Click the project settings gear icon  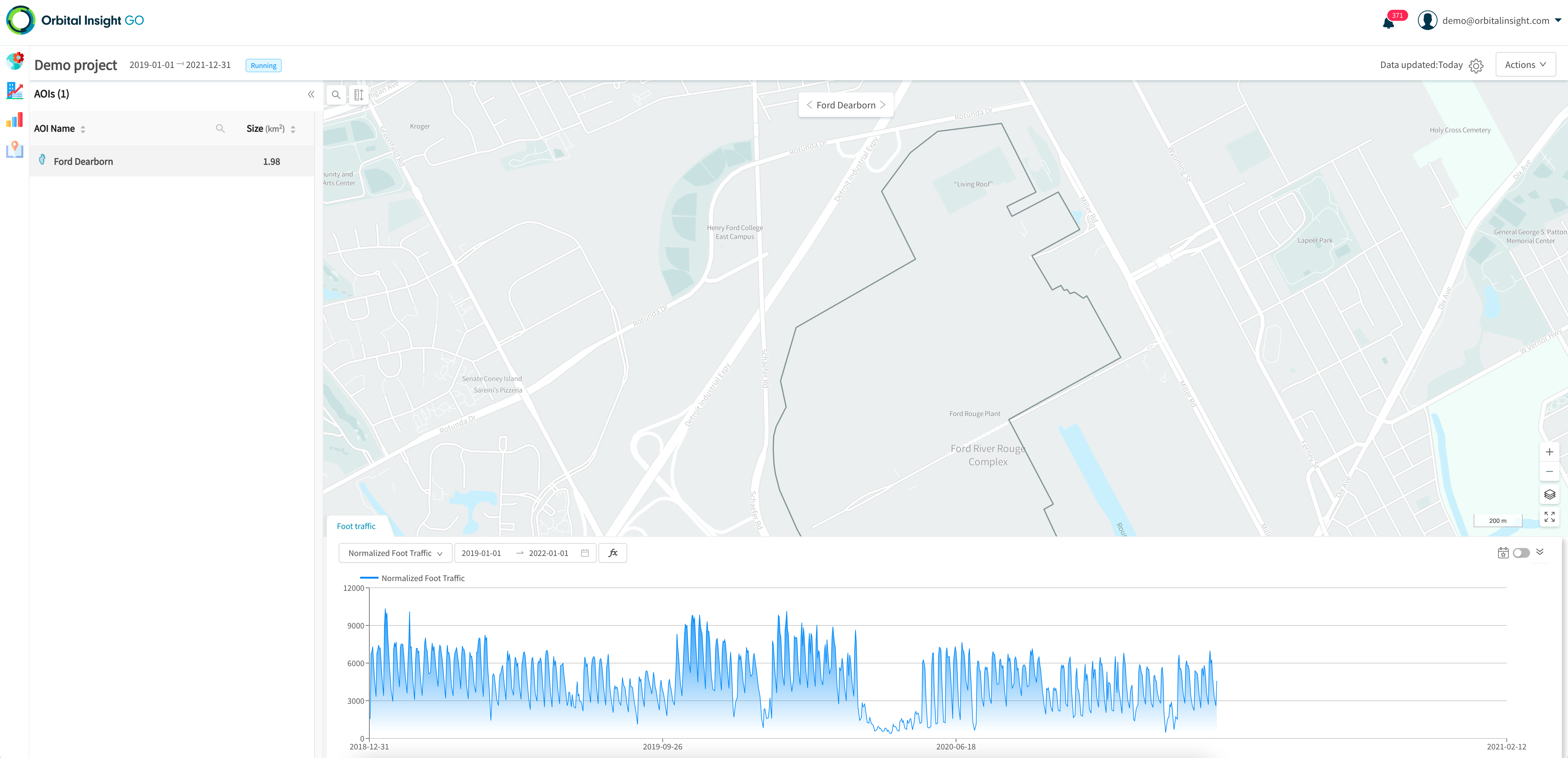(x=1476, y=66)
